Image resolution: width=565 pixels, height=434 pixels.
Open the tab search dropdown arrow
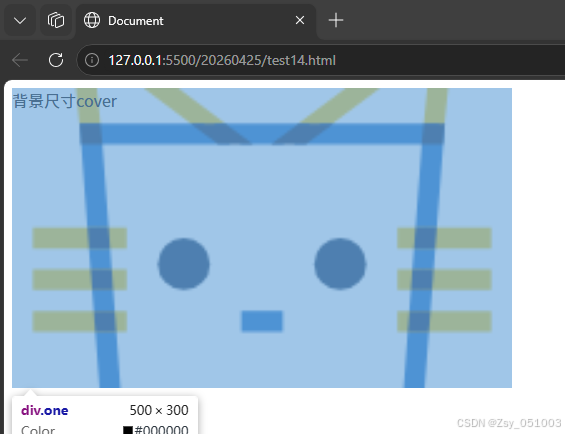20,21
